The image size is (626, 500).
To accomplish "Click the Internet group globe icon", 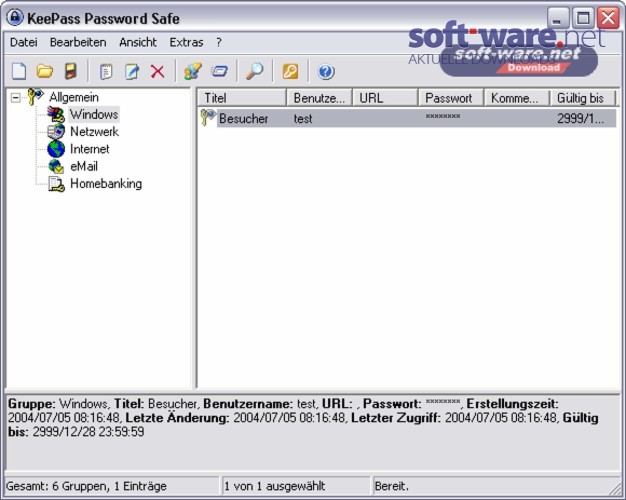I will [56, 149].
